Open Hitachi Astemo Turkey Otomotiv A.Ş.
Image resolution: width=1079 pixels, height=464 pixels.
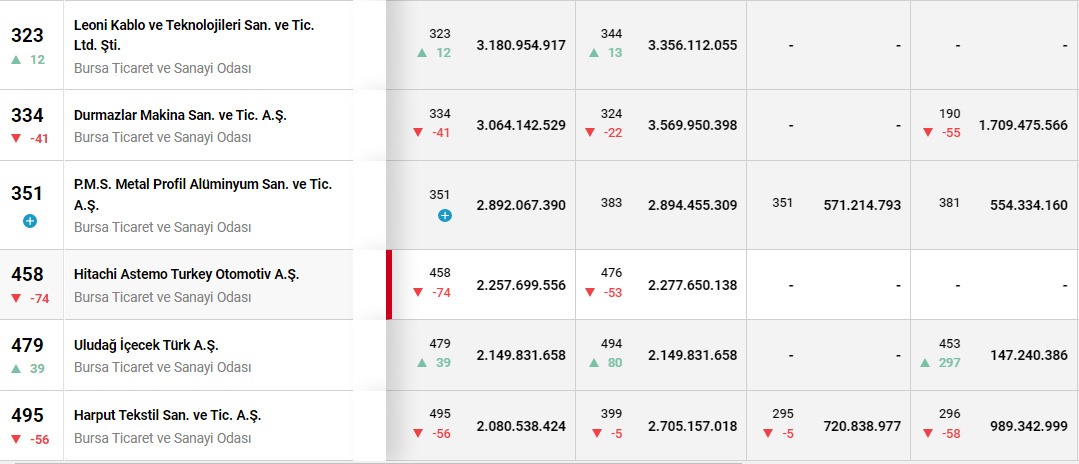tap(186, 274)
